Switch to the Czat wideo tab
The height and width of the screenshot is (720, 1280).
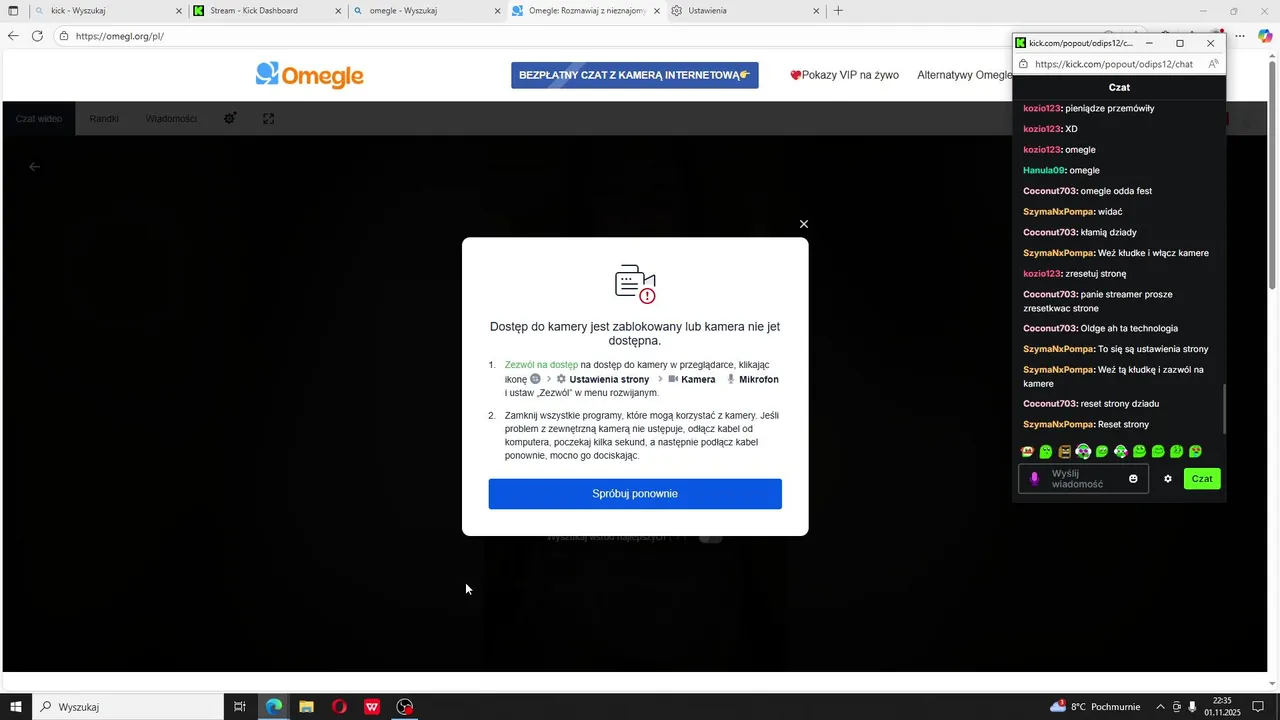point(39,119)
